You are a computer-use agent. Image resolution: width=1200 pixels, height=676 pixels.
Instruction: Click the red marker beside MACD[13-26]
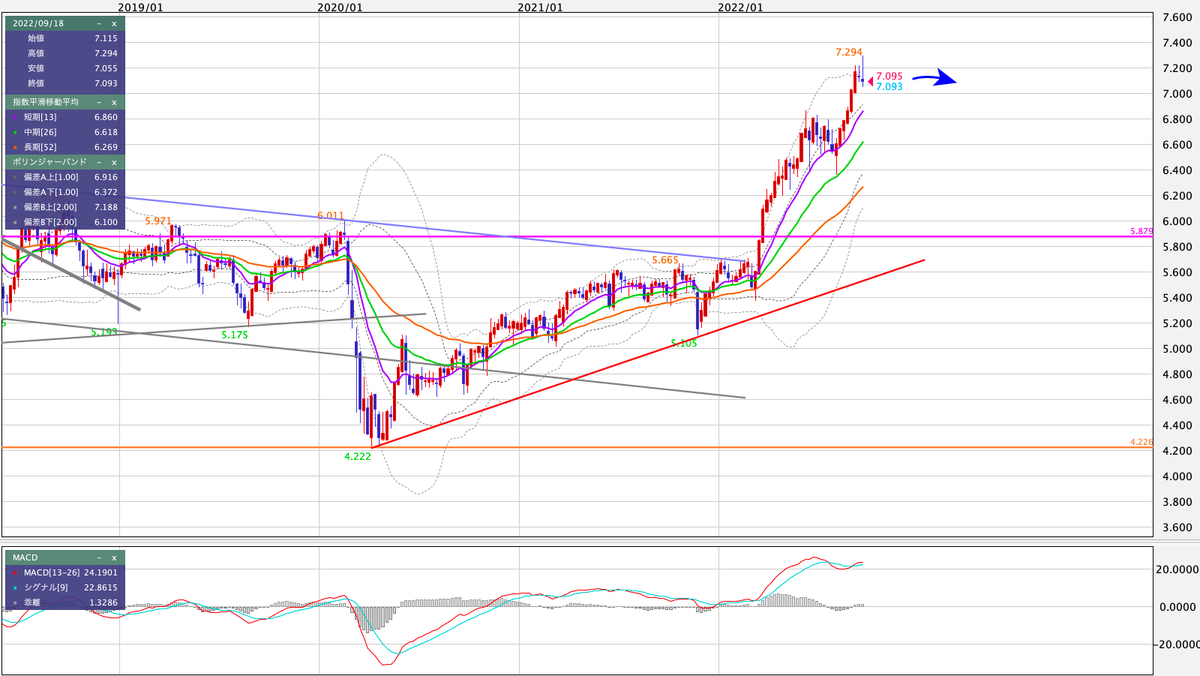(14, 572)
